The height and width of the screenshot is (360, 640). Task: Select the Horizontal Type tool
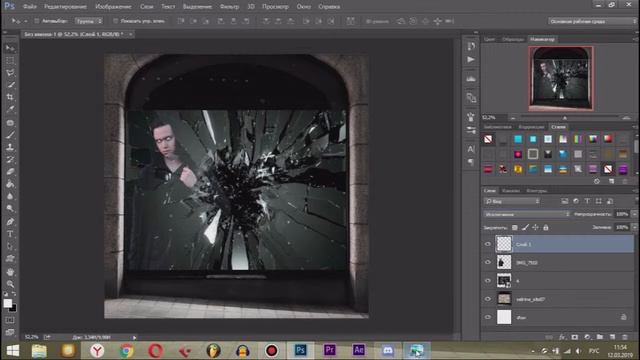pos(10,234)
